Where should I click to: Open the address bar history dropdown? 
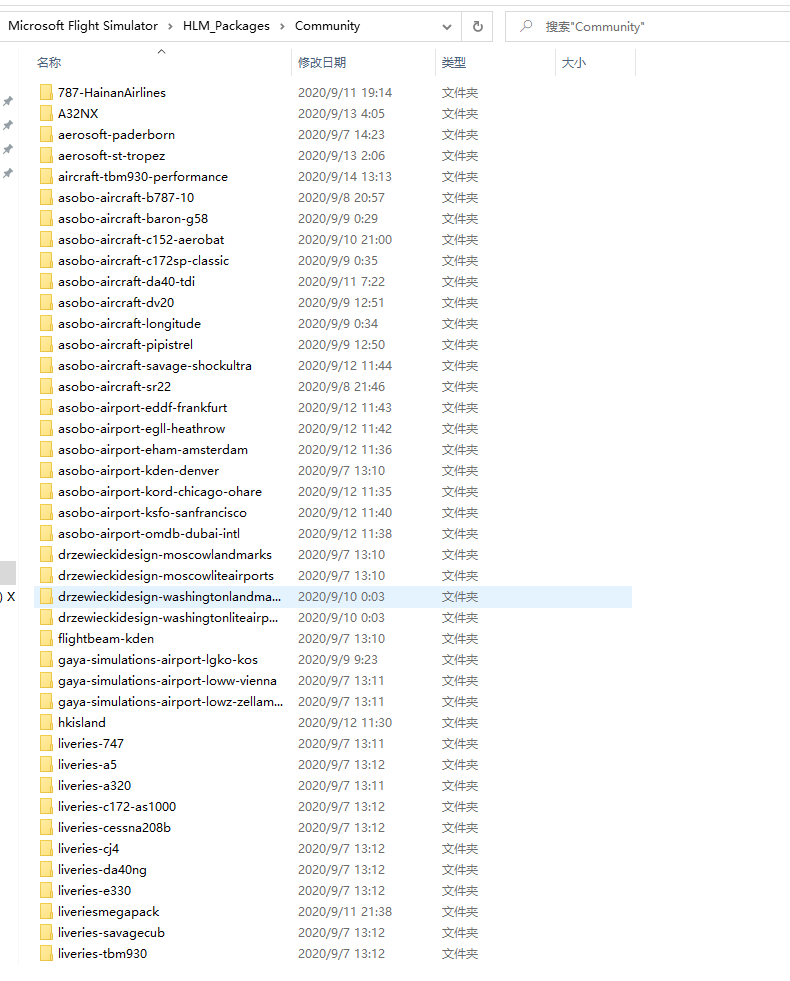click(447, 27)
